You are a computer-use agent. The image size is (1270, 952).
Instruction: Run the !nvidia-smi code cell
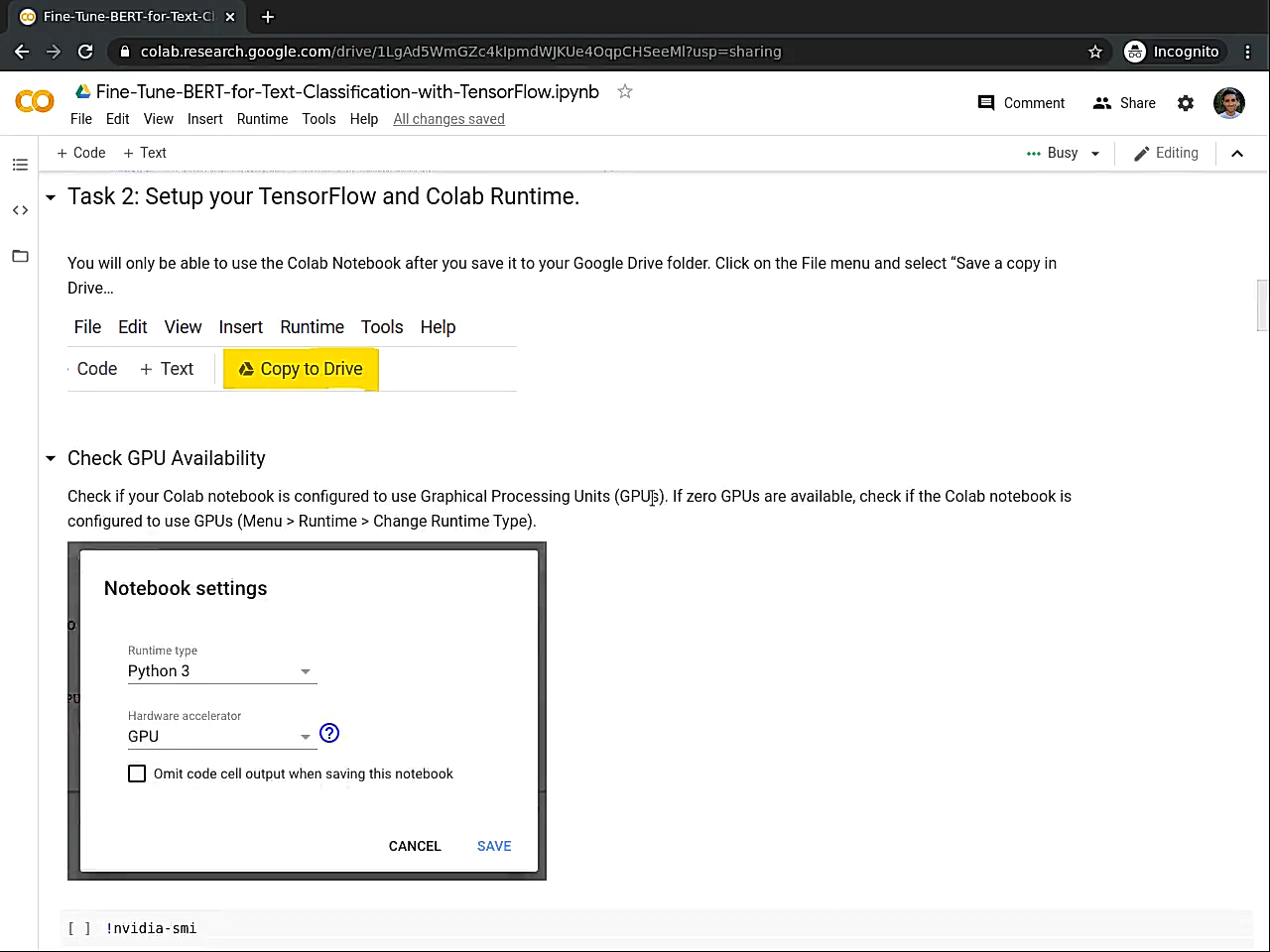[x=79, y=928]
